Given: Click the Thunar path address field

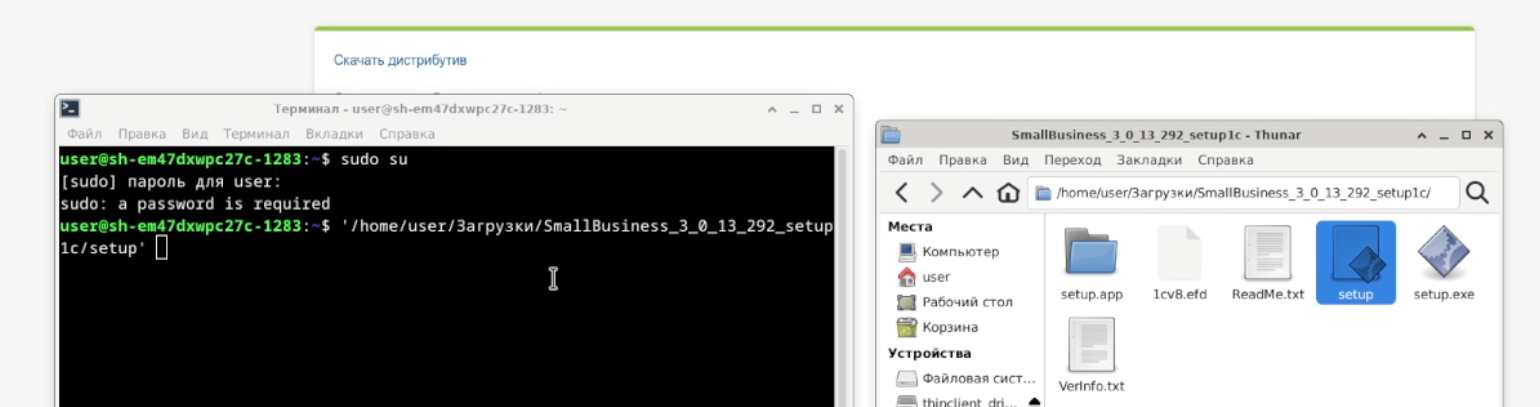Looking at the screenshot, I should [1244, 192].
